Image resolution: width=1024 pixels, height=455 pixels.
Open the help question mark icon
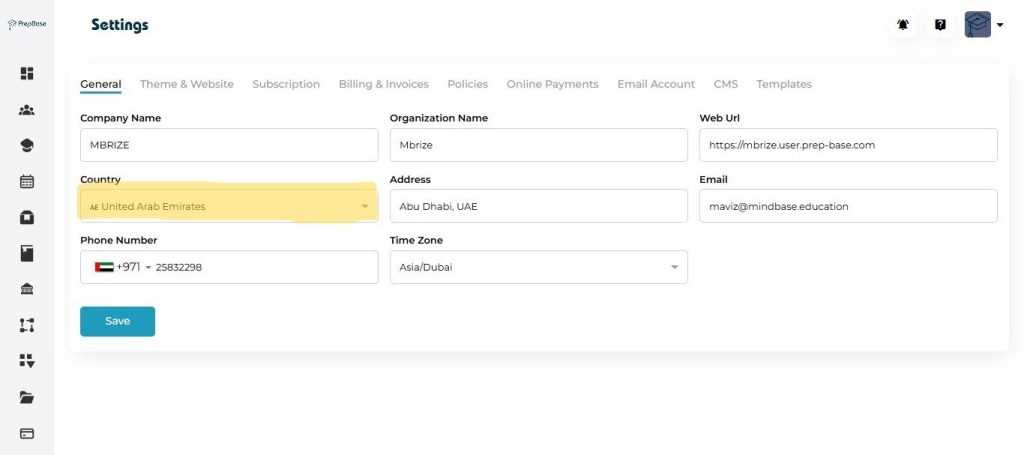click(940, 25)
